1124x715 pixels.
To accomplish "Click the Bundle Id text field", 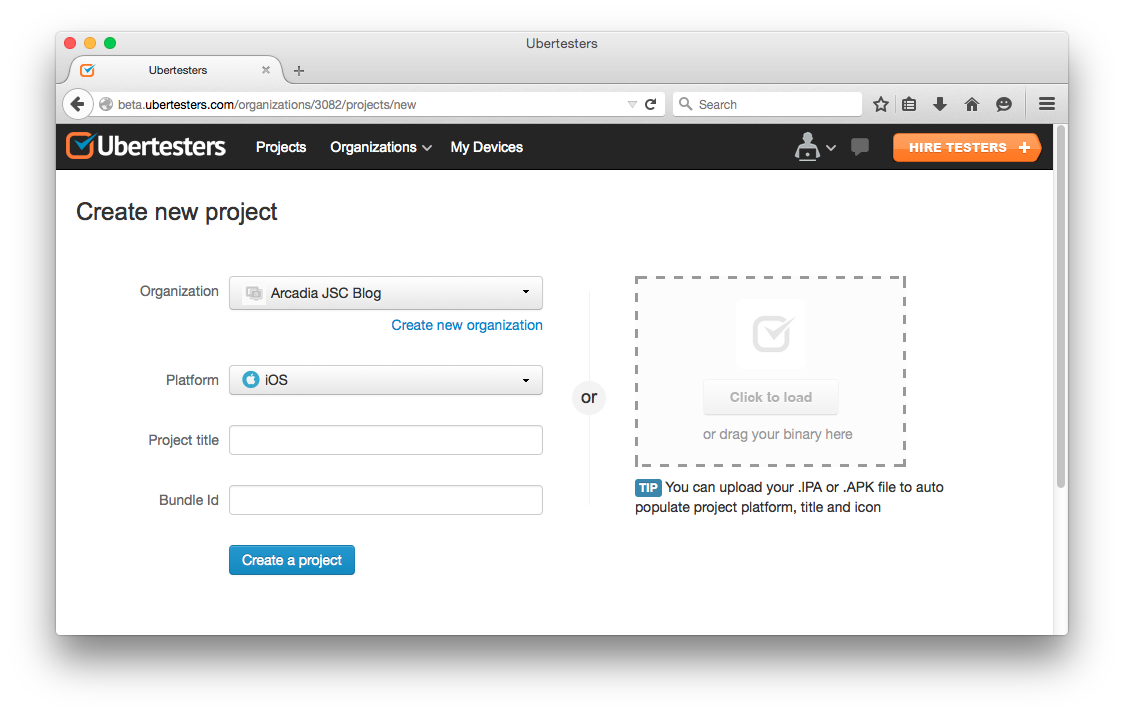I will tap(386, 500).
